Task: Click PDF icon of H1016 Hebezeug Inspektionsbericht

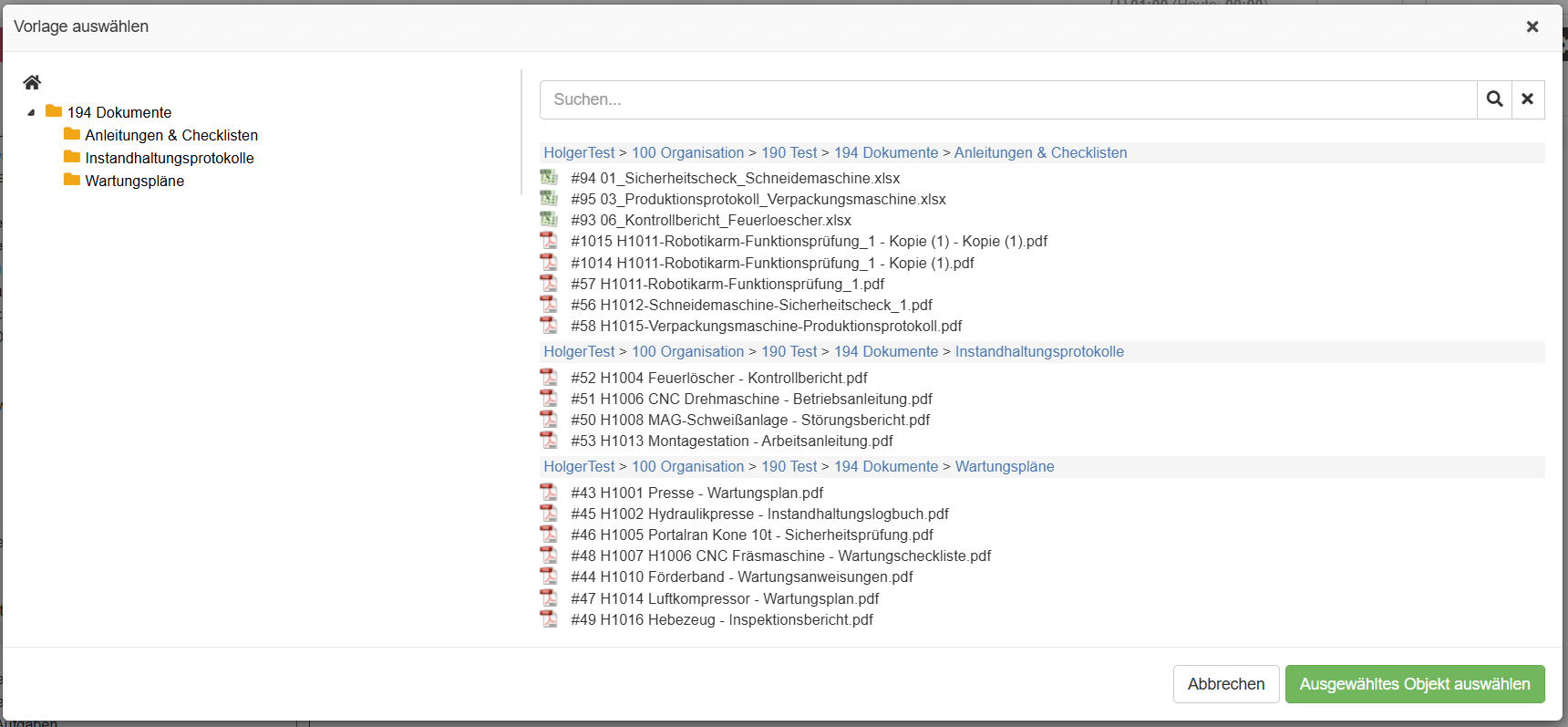Action: click(549, 619)
